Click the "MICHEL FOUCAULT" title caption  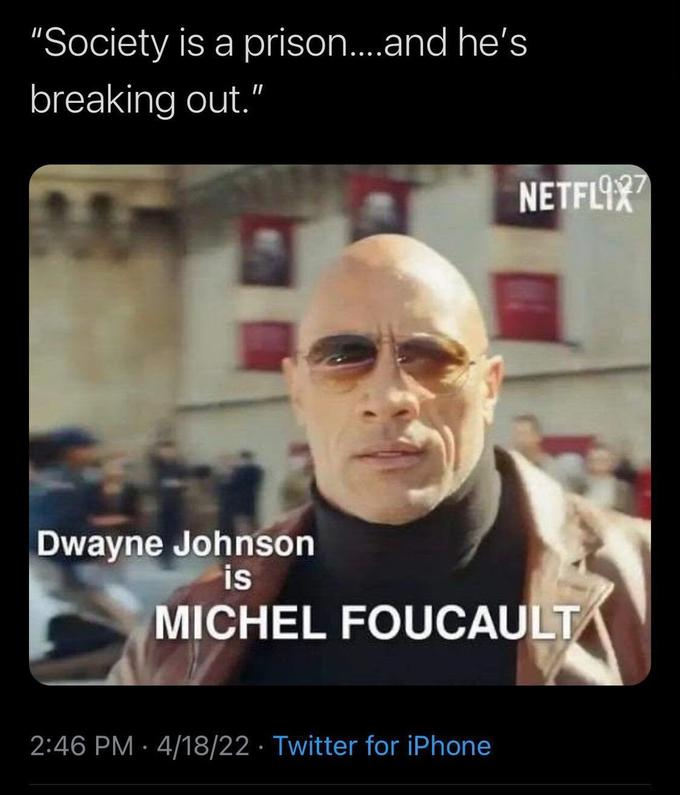[x=367, y=622]
